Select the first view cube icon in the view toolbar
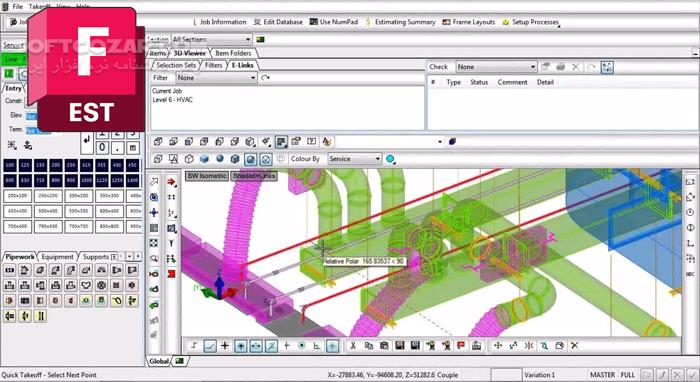Screen dimensions: 700x382 (x=158, y=142)
